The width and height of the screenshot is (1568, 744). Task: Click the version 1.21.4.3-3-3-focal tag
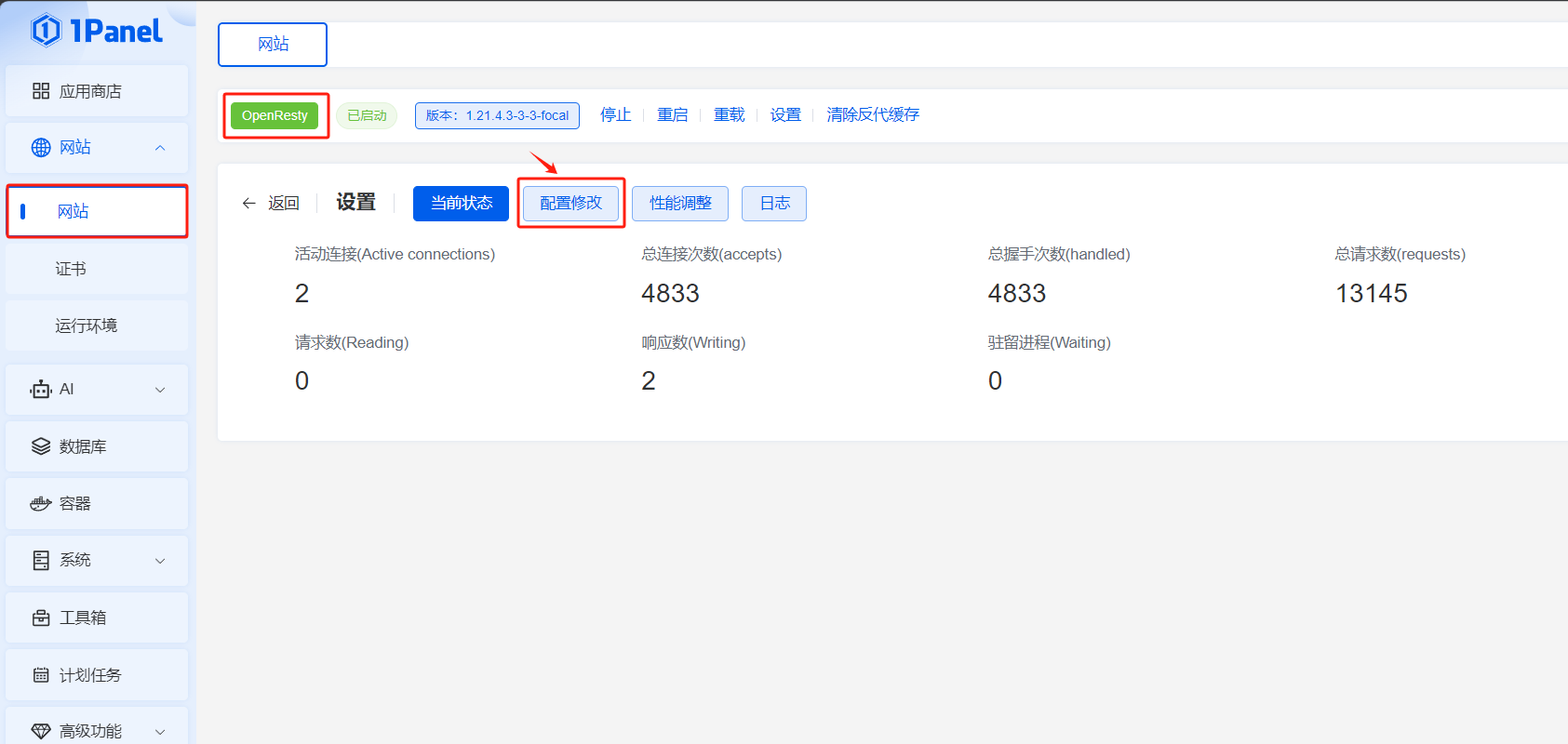click(497, 115)
